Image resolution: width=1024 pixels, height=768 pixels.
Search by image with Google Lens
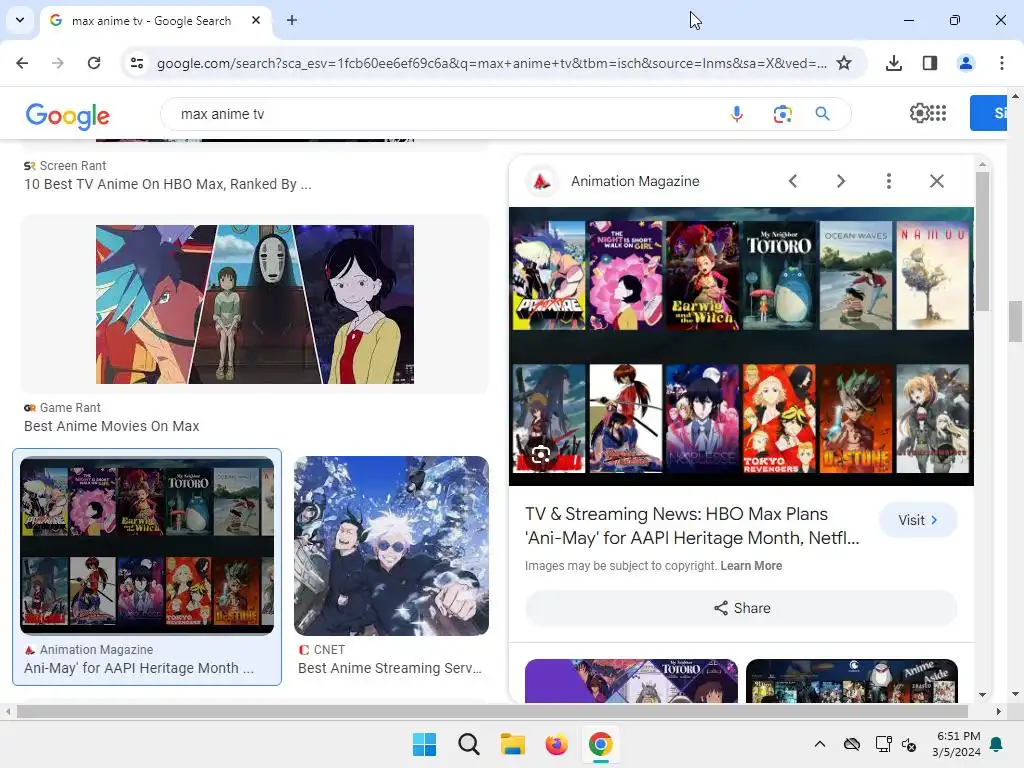782,114
